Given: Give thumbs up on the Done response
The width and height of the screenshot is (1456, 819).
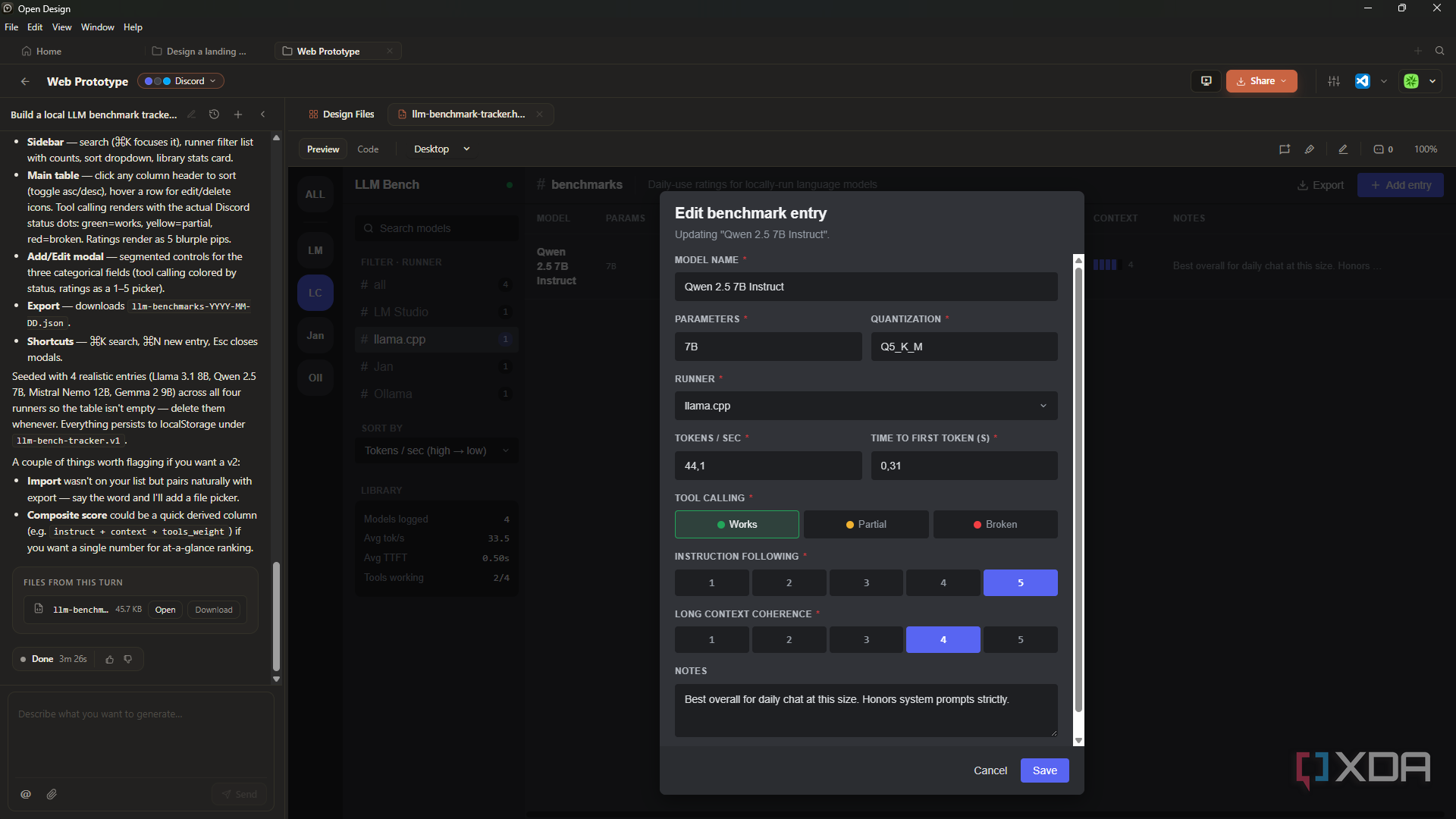Looking at the screenshot, I should point(110,660).
